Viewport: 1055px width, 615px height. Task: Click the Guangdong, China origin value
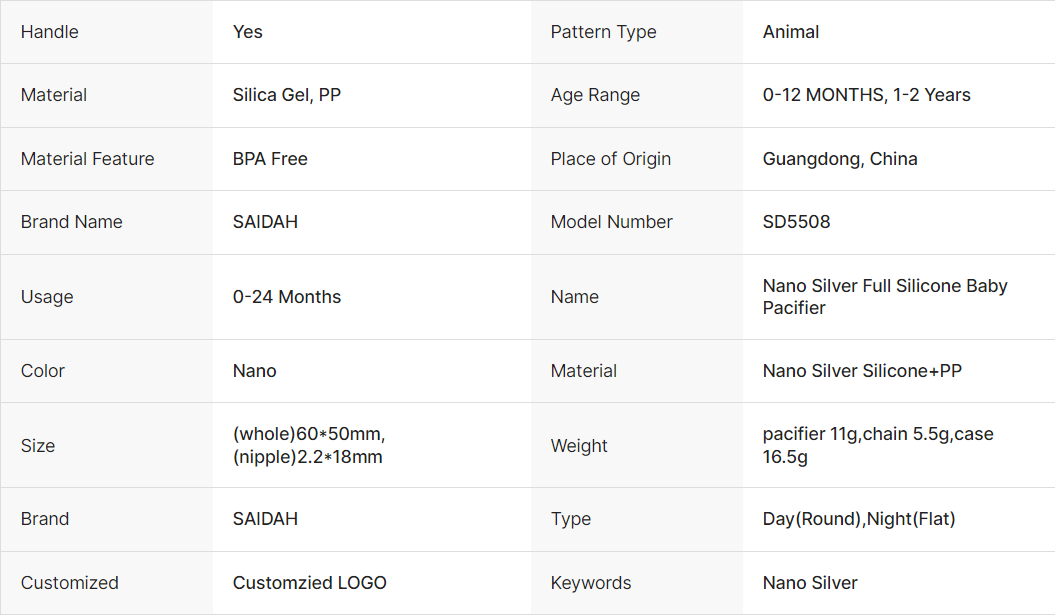[x=839, y=159]
